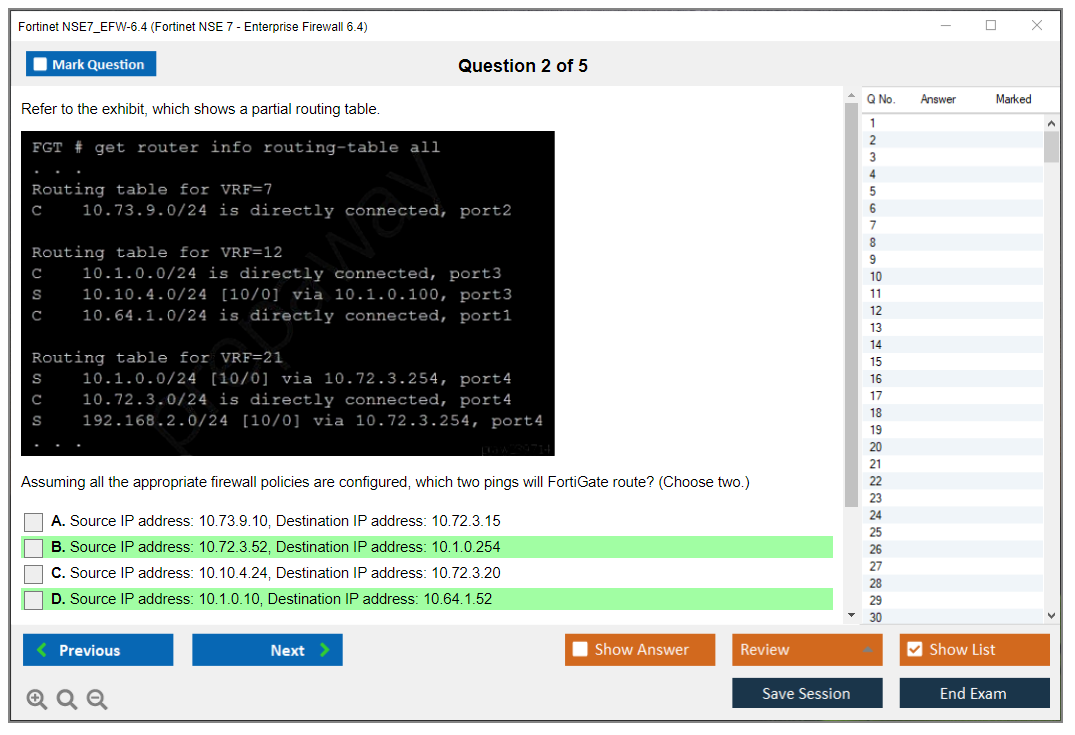
Task: Toggle the Show List checkbox
Action: 914,650
